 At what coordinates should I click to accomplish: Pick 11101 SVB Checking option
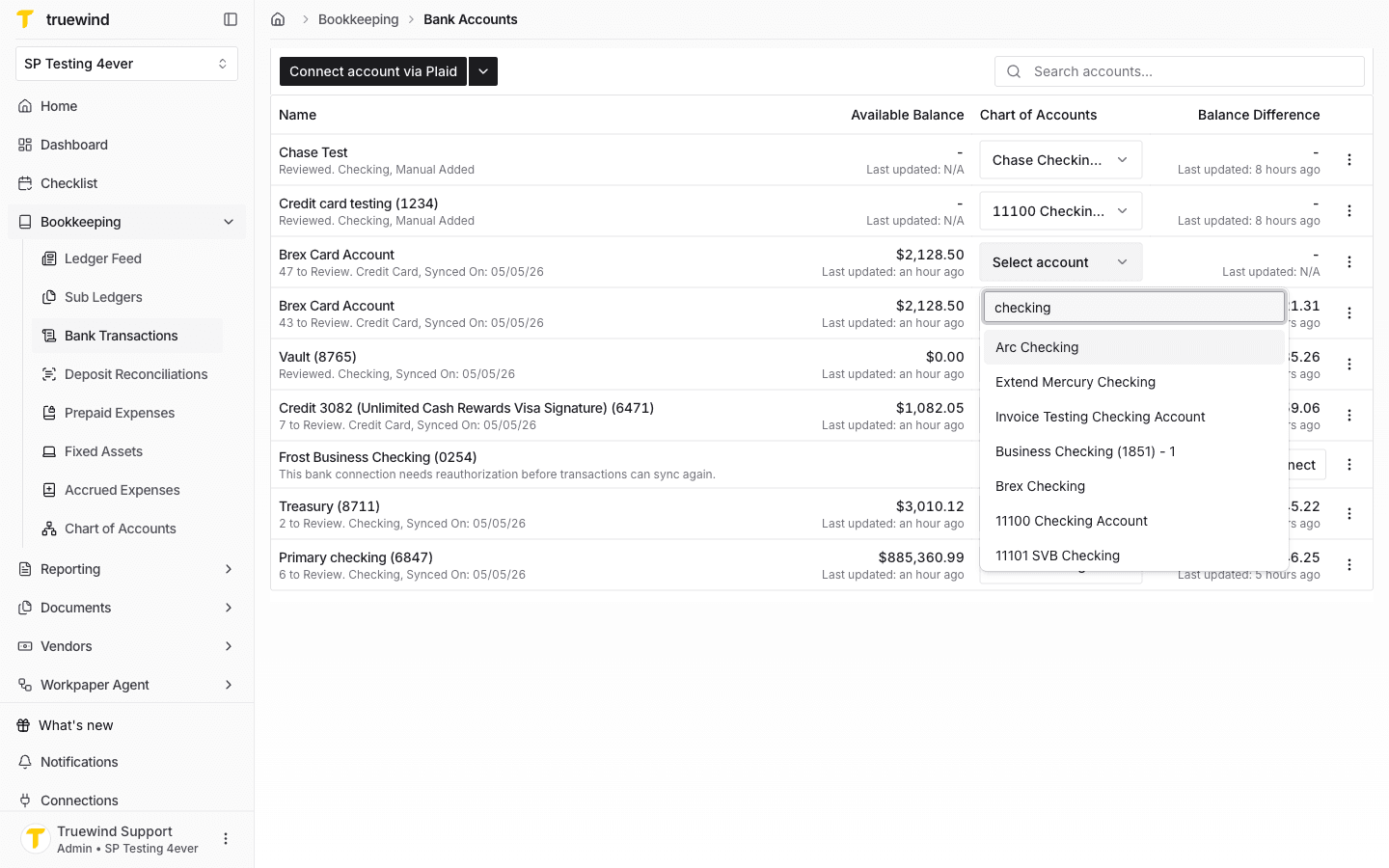1133,556
